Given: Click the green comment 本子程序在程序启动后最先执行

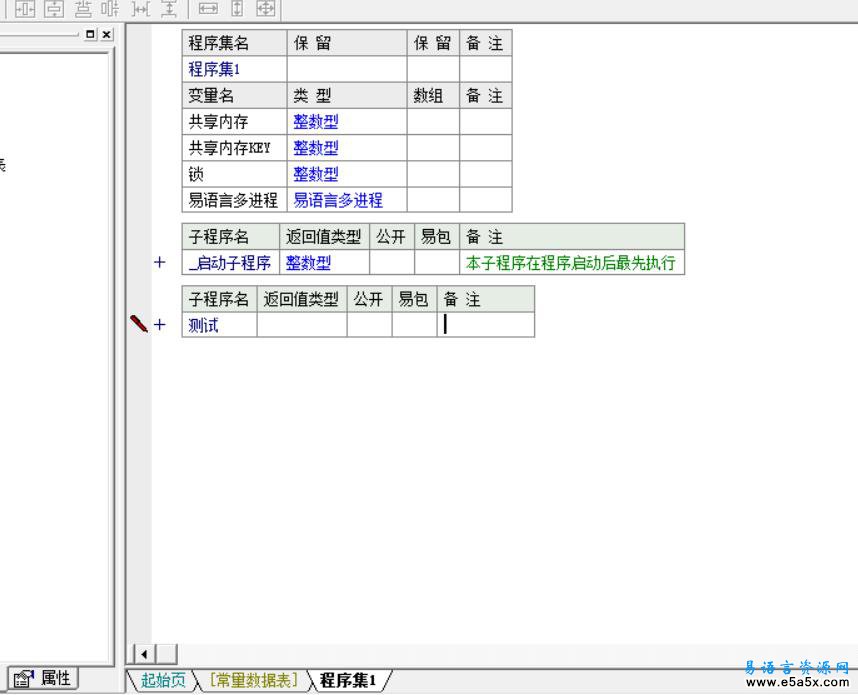Looking at the screenshot, I should (x=571, y=263).
